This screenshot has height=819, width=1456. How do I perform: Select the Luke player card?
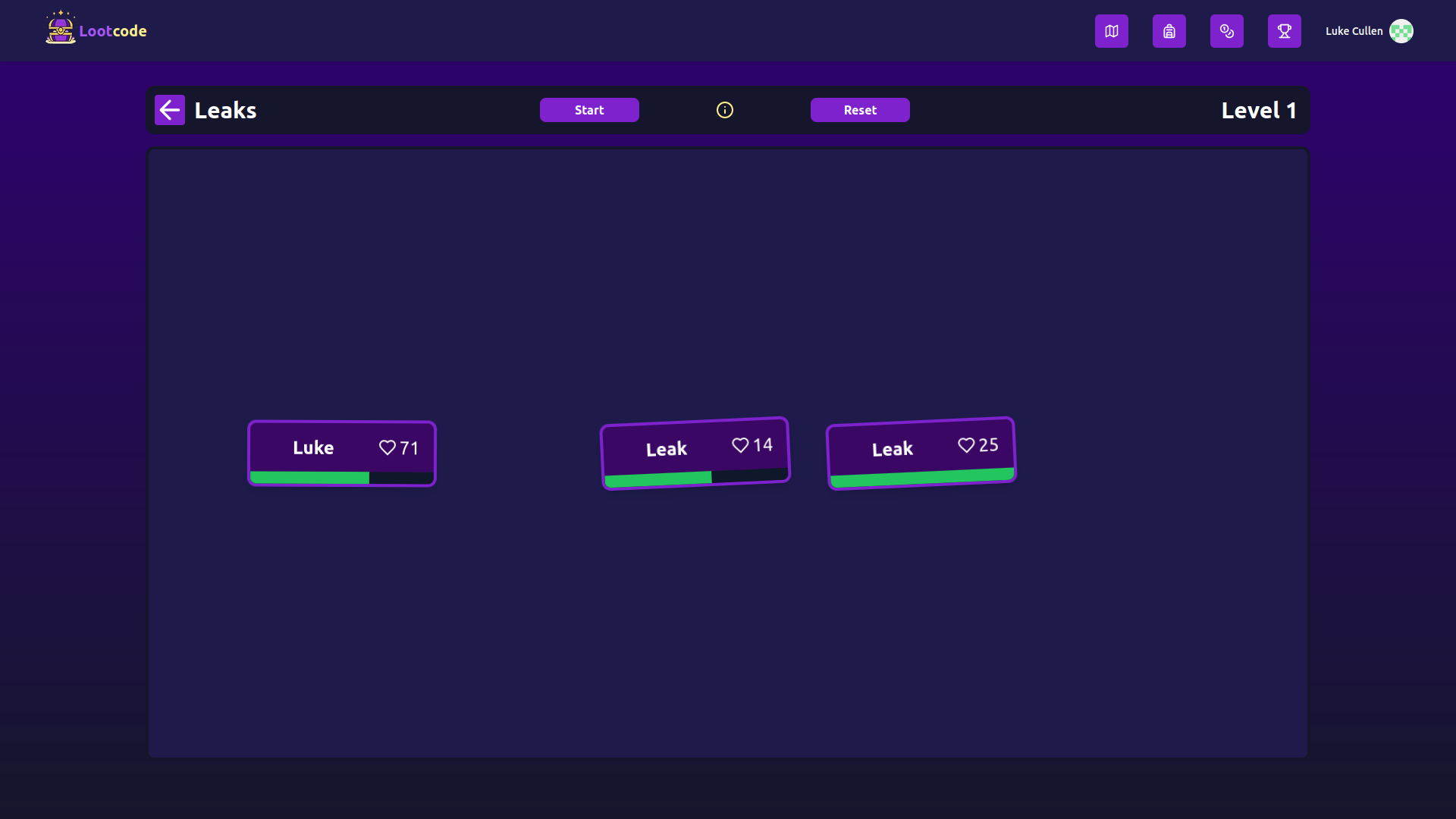[342, 453]
